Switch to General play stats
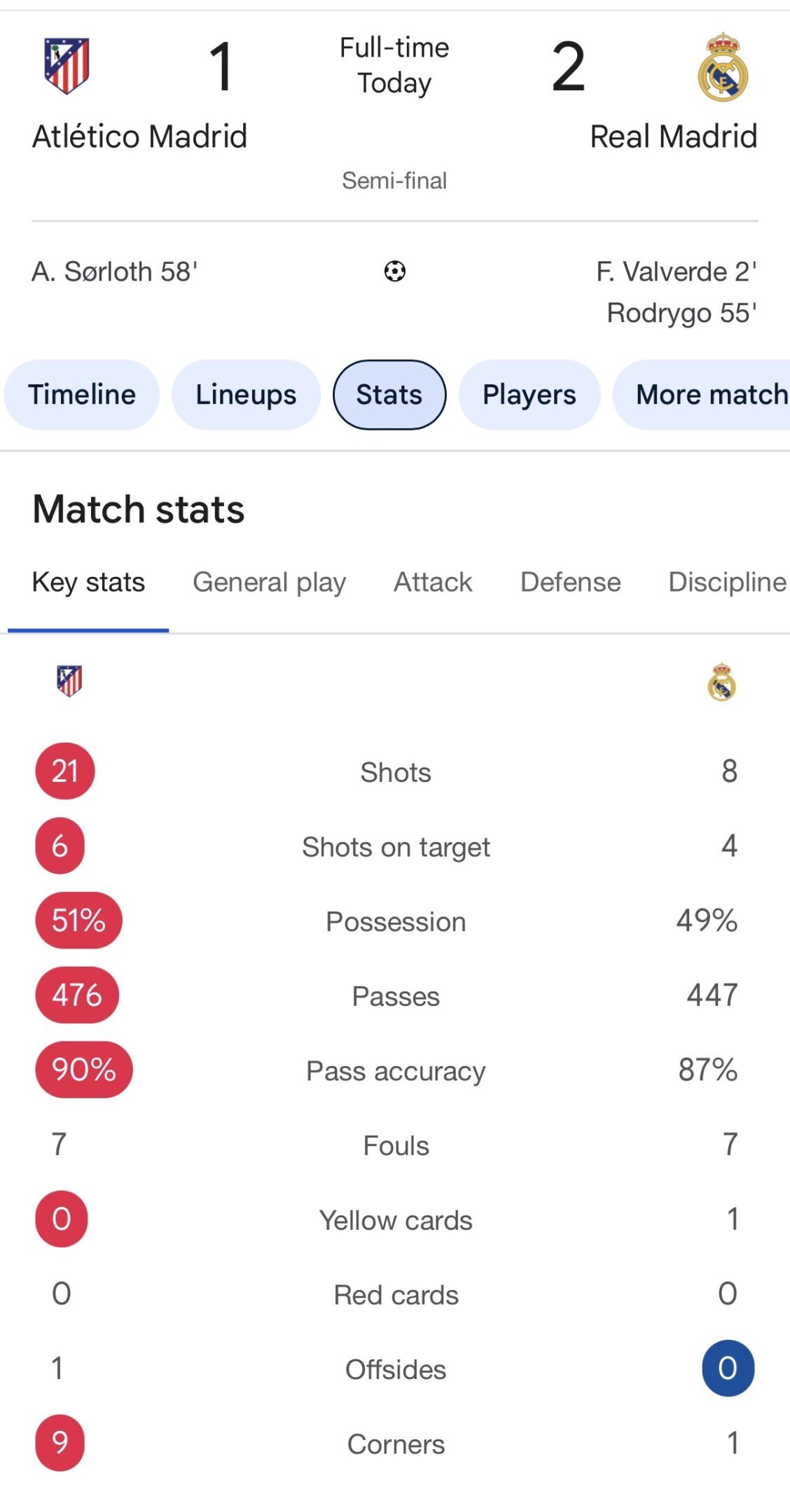The height and width of the screenshot is (1512, 790). (x=269, y=582)
